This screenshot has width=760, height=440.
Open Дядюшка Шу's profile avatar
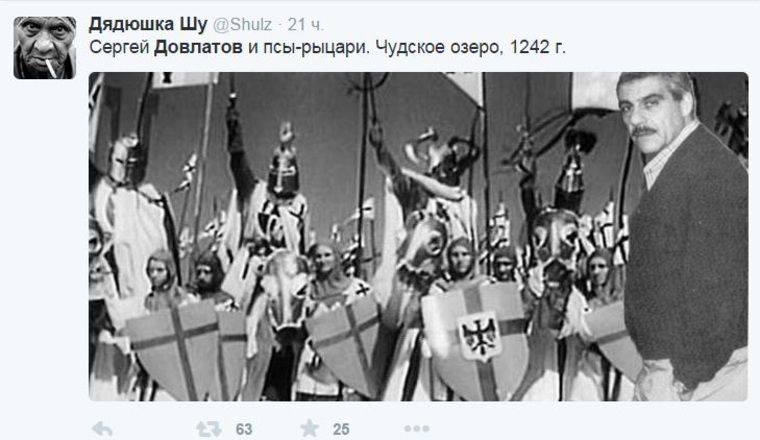pos(45,47)
